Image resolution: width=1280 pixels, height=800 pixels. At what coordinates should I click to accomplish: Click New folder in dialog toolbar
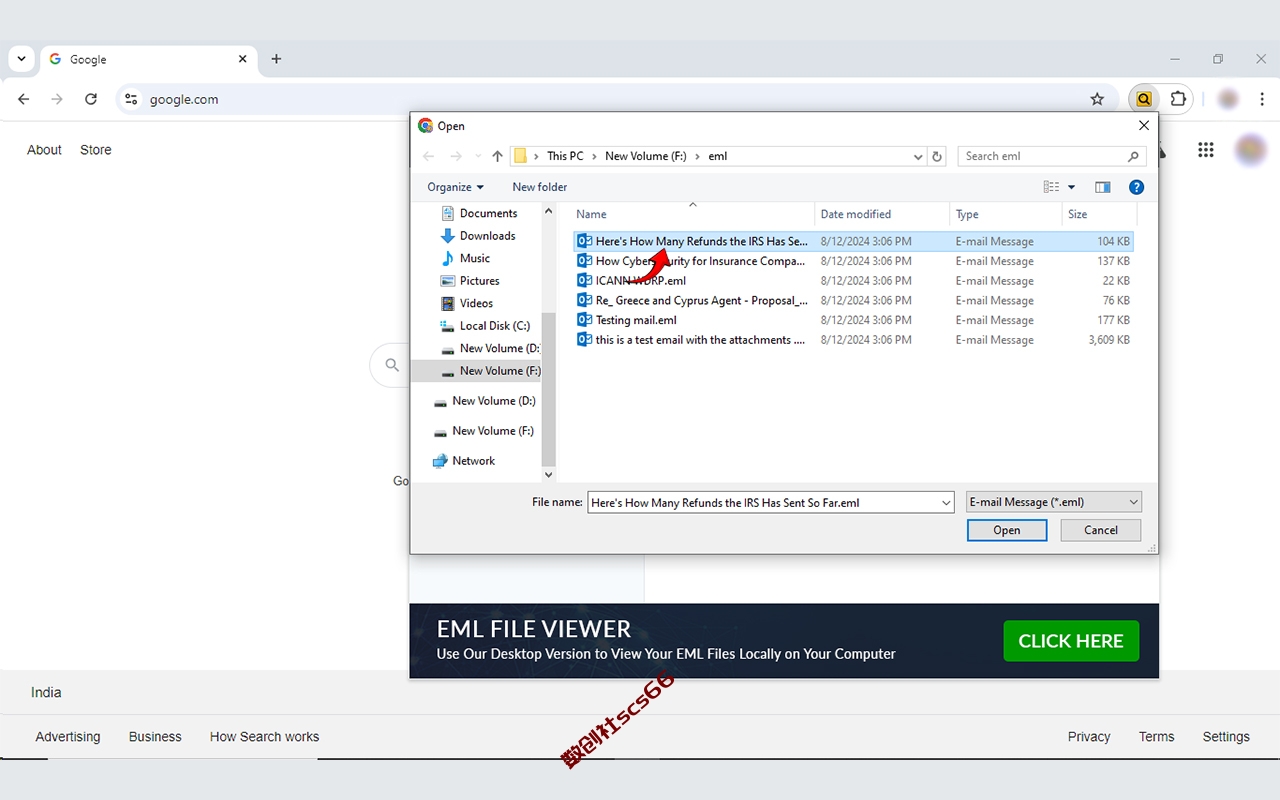[540, 187]
